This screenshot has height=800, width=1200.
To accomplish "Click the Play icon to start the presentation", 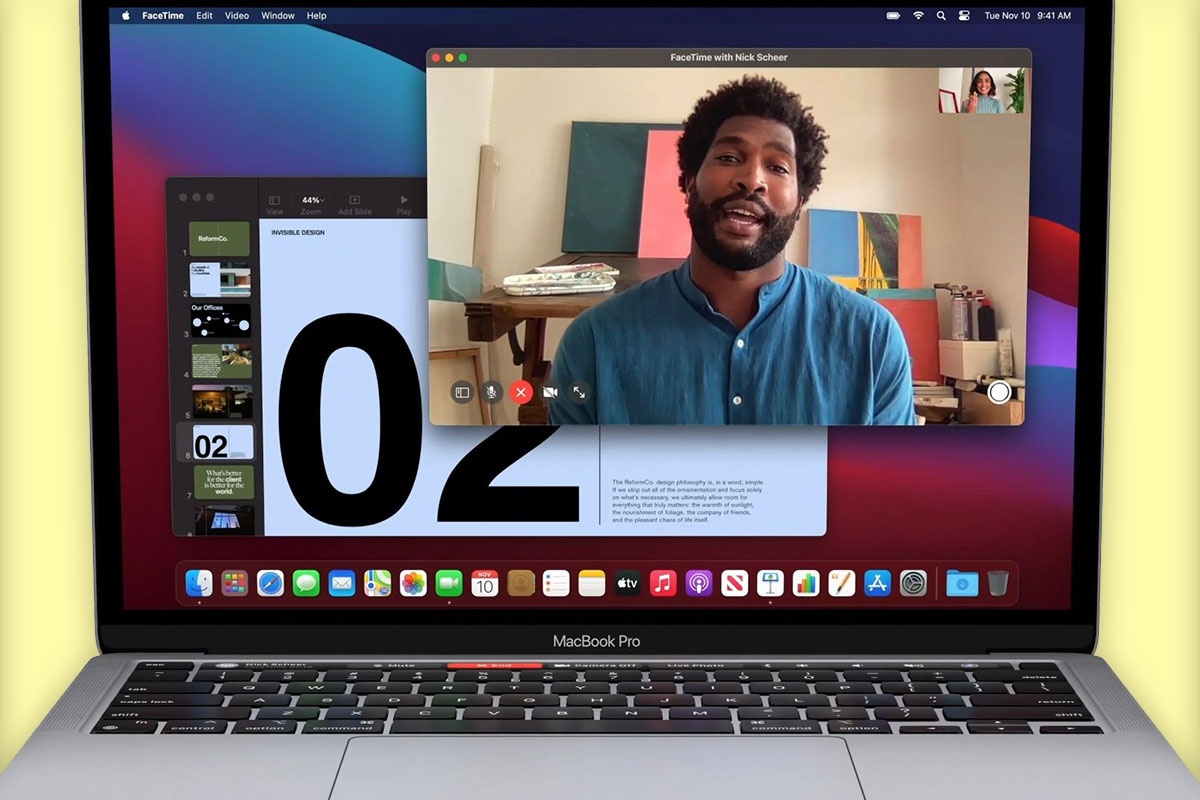I will tap(403, 199).
